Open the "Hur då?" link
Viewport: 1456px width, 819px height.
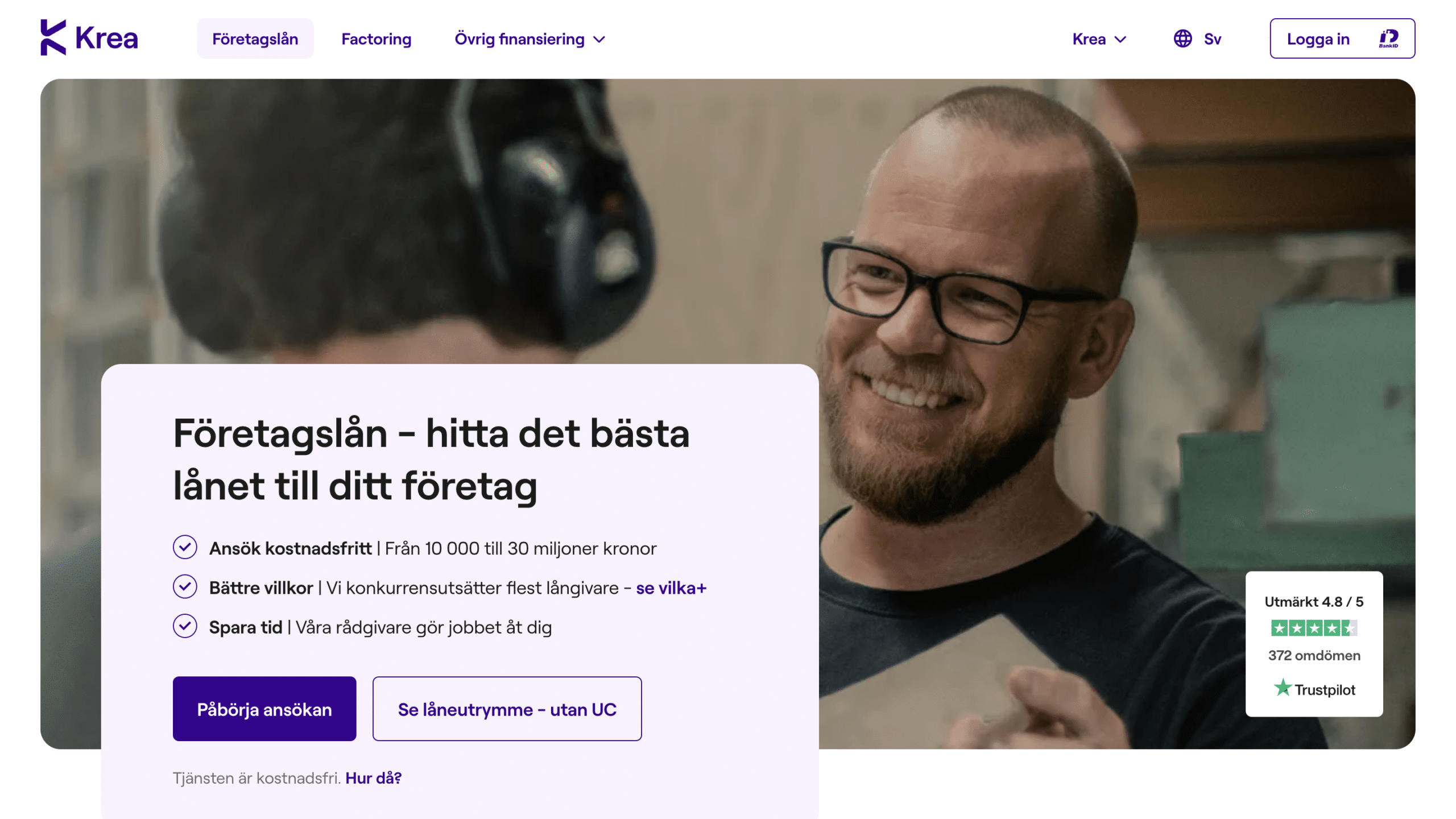[x=373, y=778]
